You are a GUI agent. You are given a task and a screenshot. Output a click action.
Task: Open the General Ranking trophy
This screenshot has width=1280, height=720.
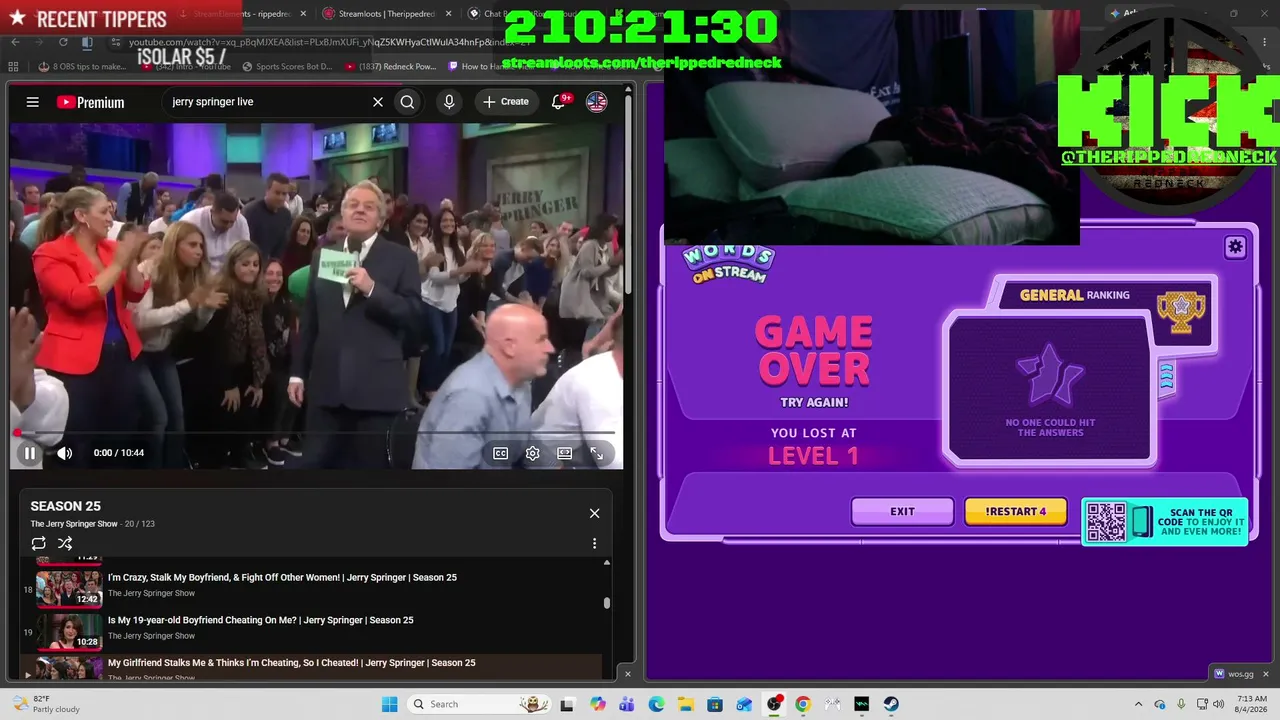[1181, 311]
